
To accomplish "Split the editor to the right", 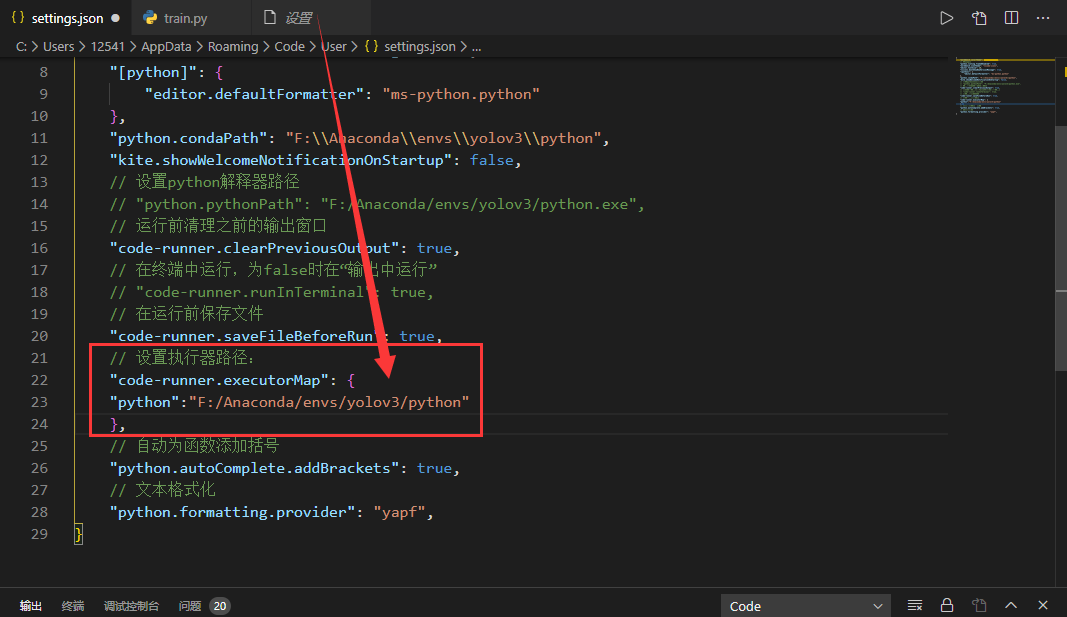I will (x=1011, y=18).
